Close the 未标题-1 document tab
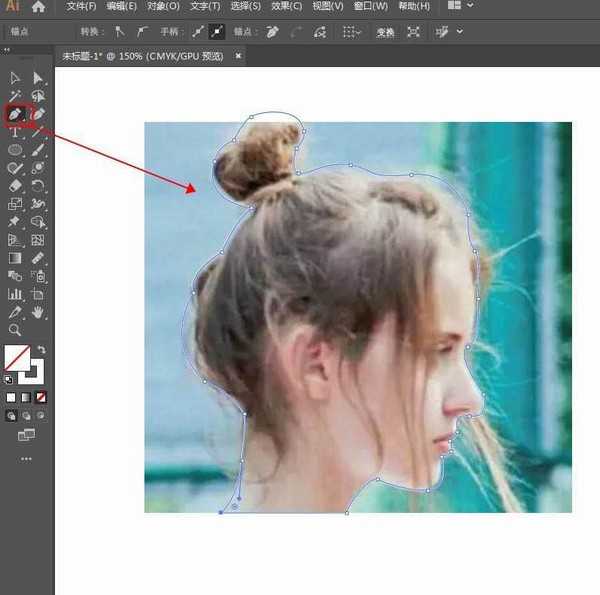Image resolution: width=600 pixels, height=595 pixels. click(238, 56)
